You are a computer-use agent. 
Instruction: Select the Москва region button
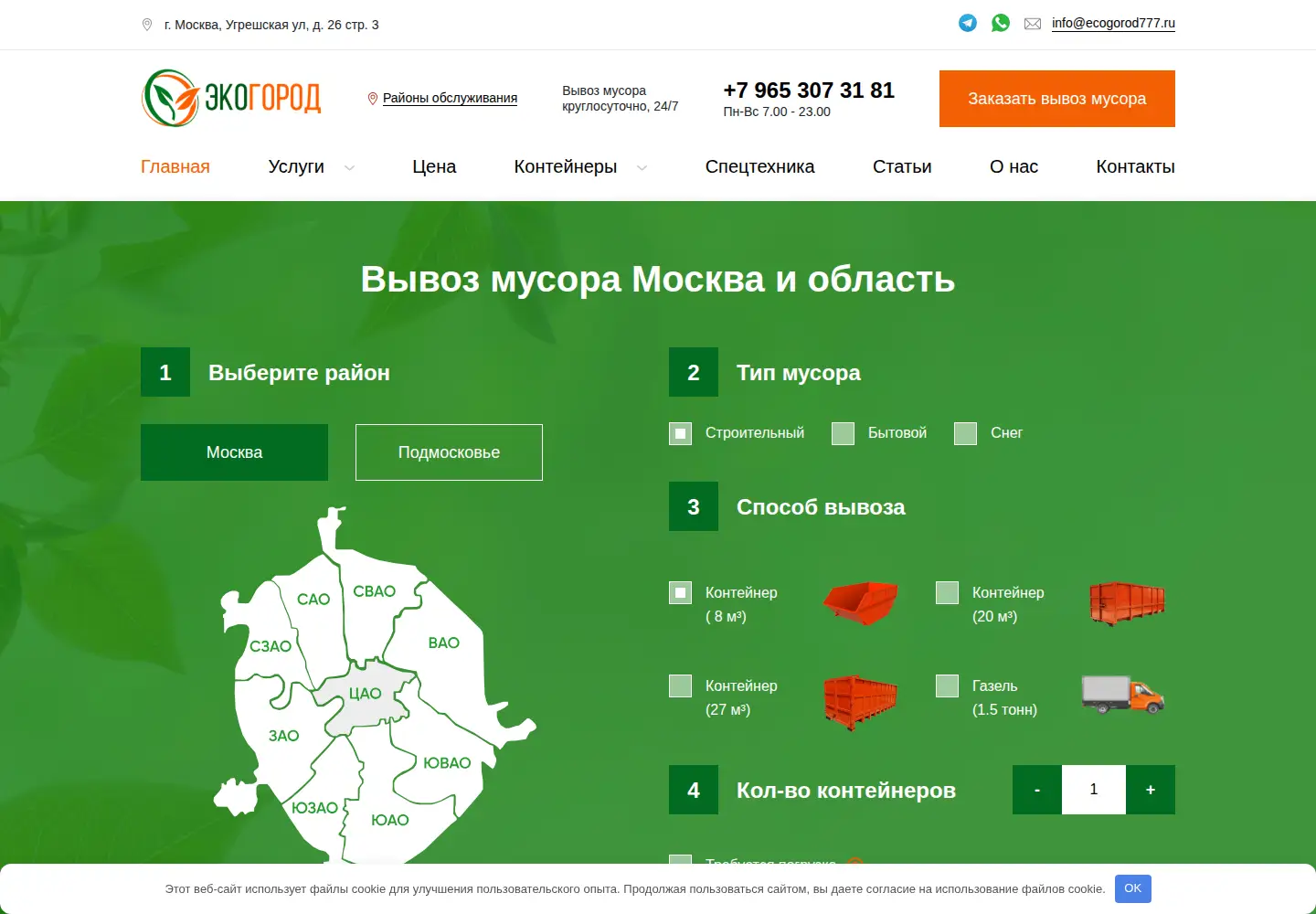click(x=234, y=452)
